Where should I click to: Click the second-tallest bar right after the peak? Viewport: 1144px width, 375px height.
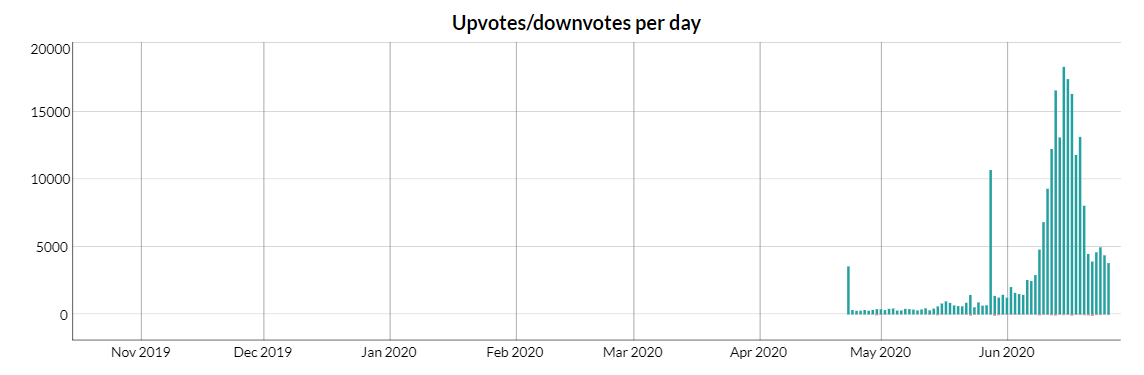pyautogui.click(x=1067, y=197)
